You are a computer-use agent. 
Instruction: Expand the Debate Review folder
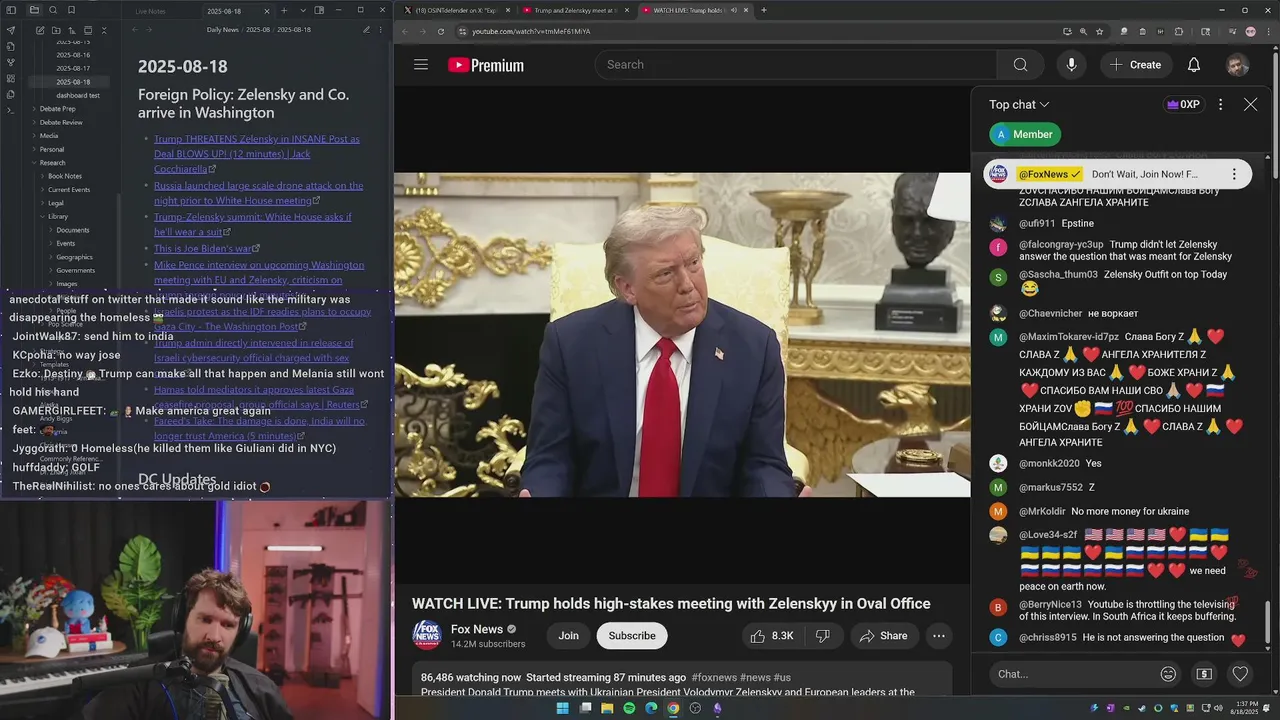(x=61, y=122)
